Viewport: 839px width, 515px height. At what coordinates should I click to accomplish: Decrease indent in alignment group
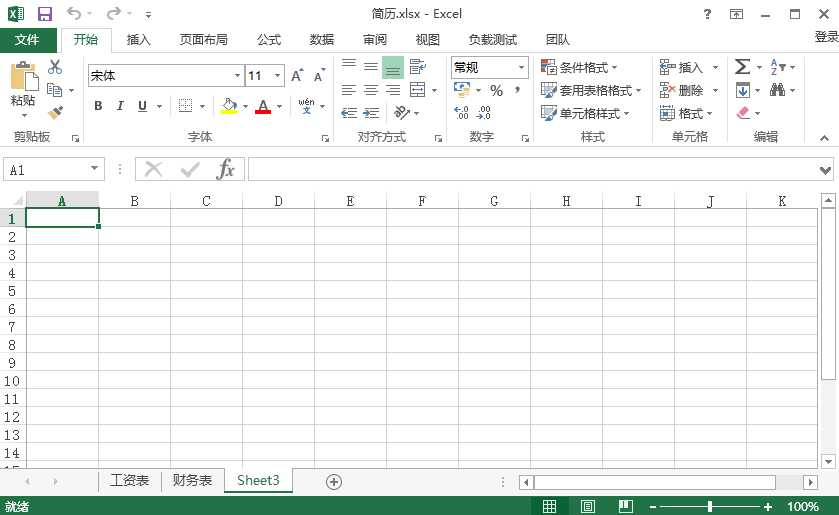click(349, 112)
